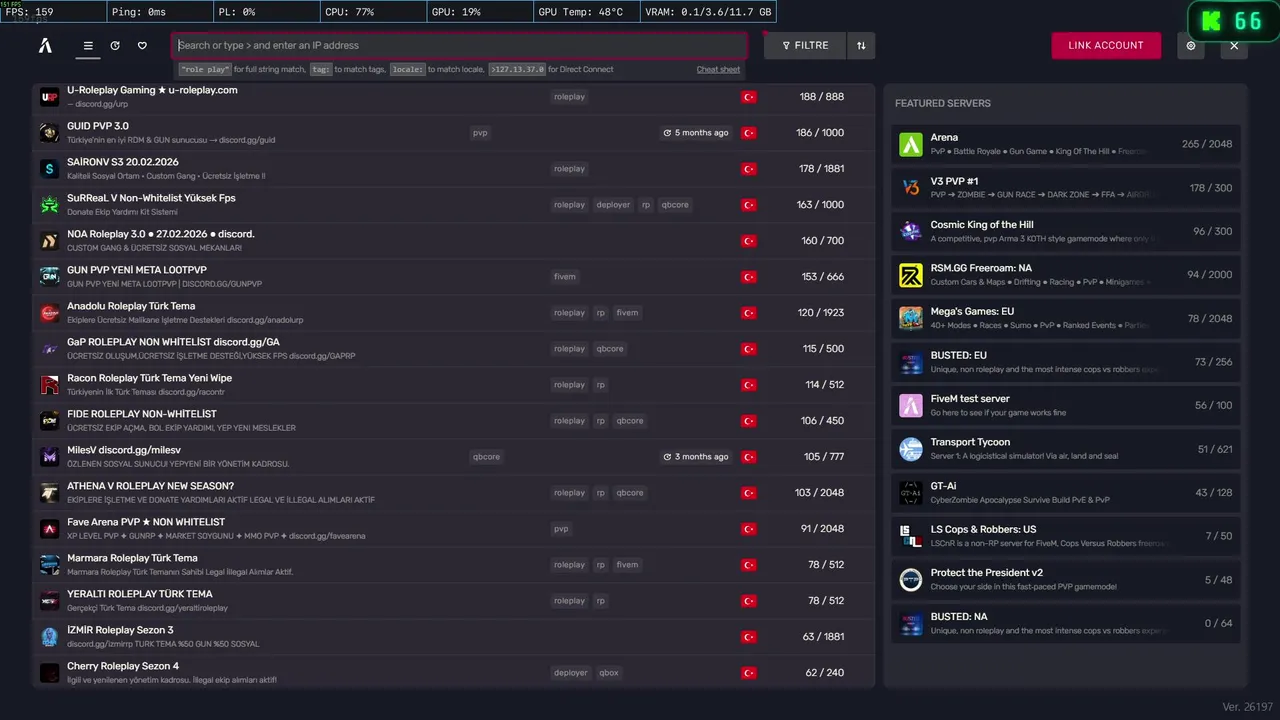Open GT-Ai featured server
Screen dimensions: 1280x720
(x=1066, y=492)
